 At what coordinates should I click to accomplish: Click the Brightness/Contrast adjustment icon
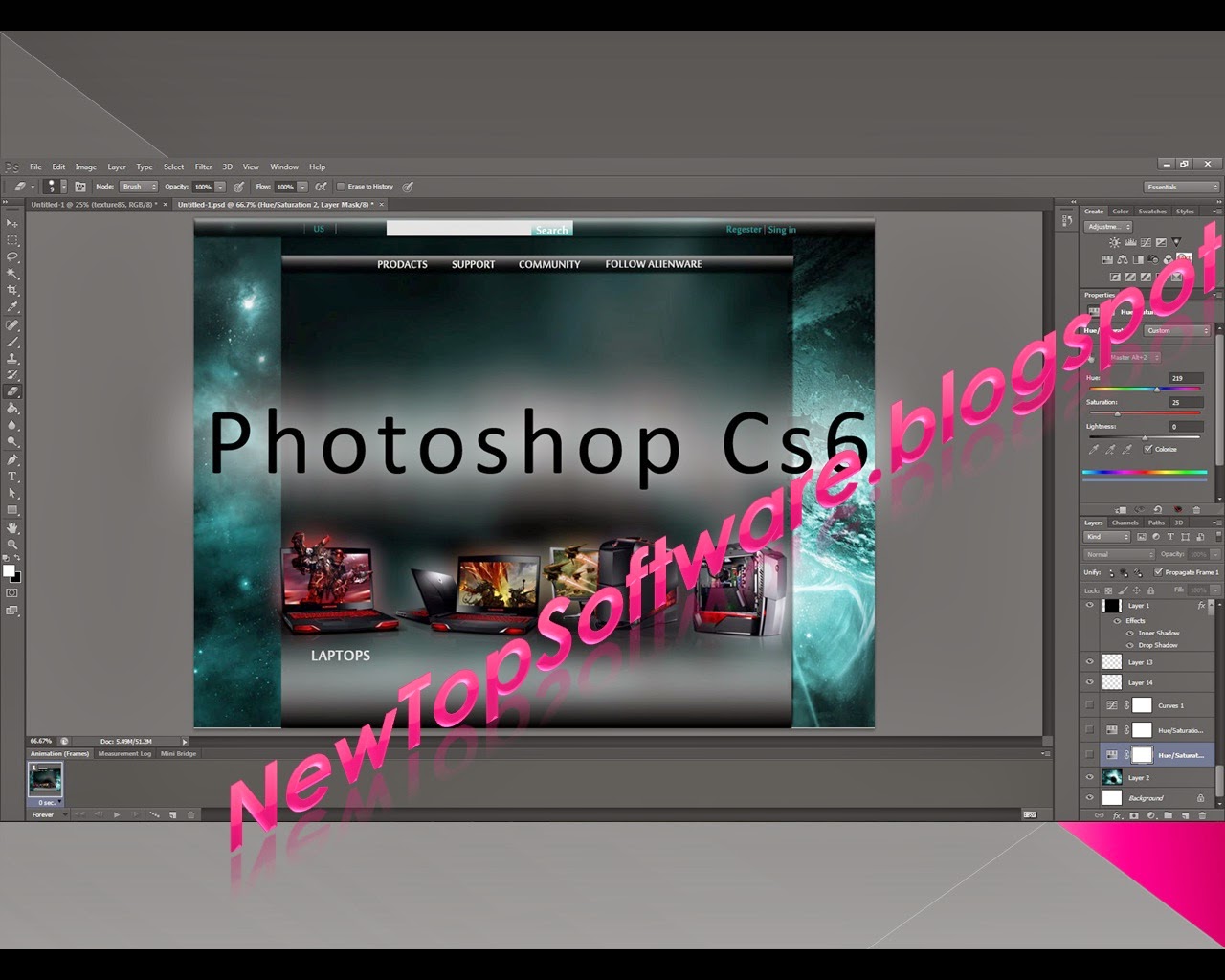[1115, 243]
